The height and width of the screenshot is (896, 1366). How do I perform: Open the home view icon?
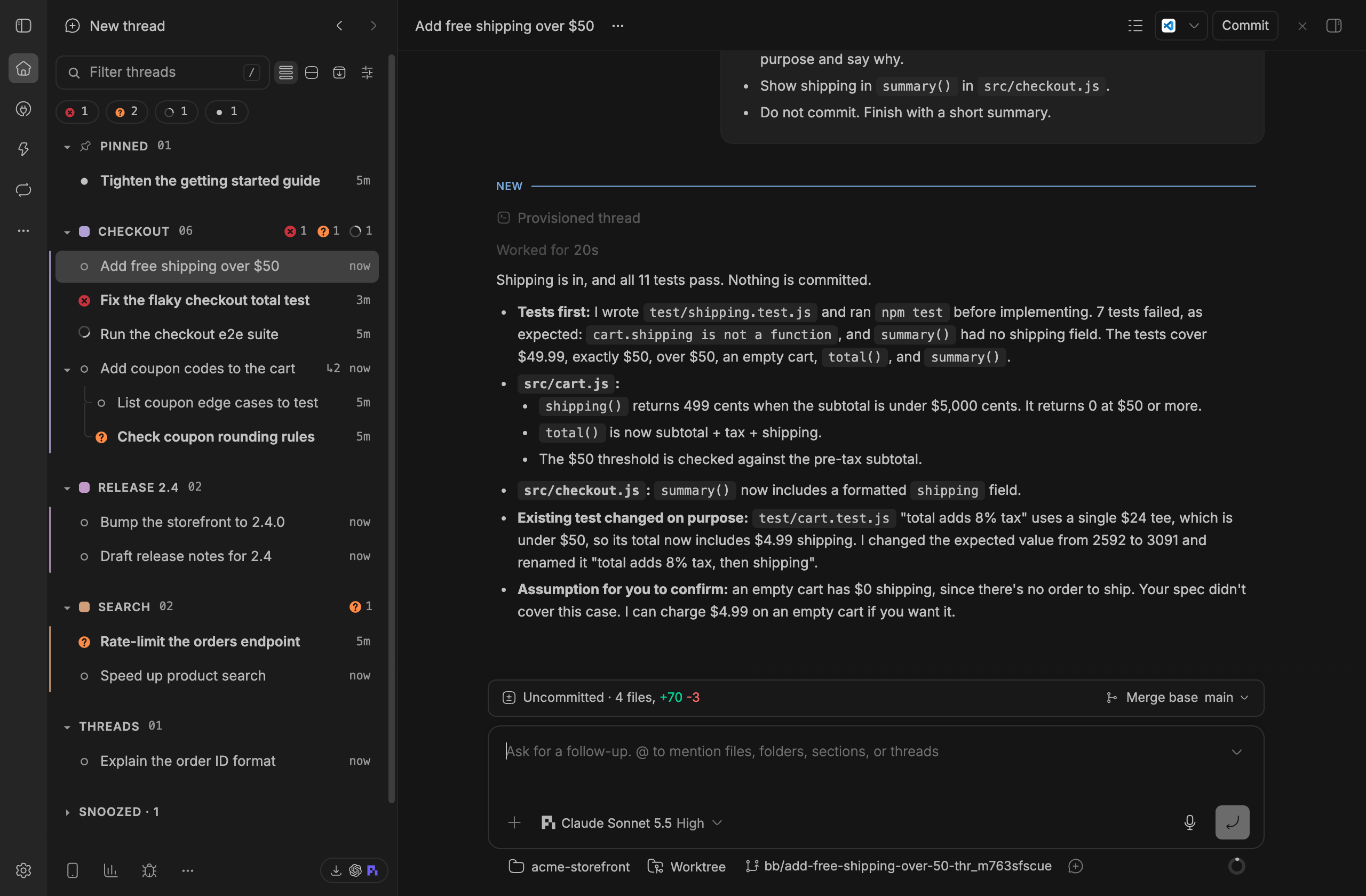pyautogui.click(x=23, y=68)
